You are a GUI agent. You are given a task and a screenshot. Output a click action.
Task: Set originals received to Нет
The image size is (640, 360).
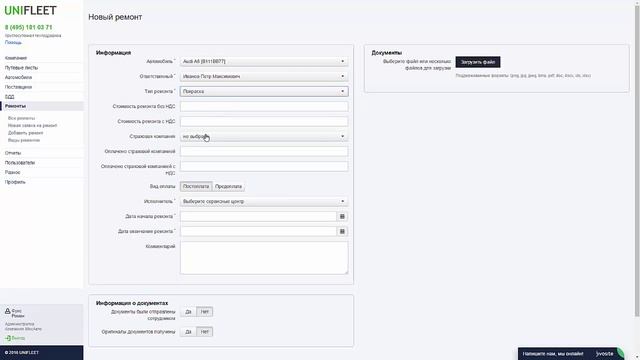point(204,332)
